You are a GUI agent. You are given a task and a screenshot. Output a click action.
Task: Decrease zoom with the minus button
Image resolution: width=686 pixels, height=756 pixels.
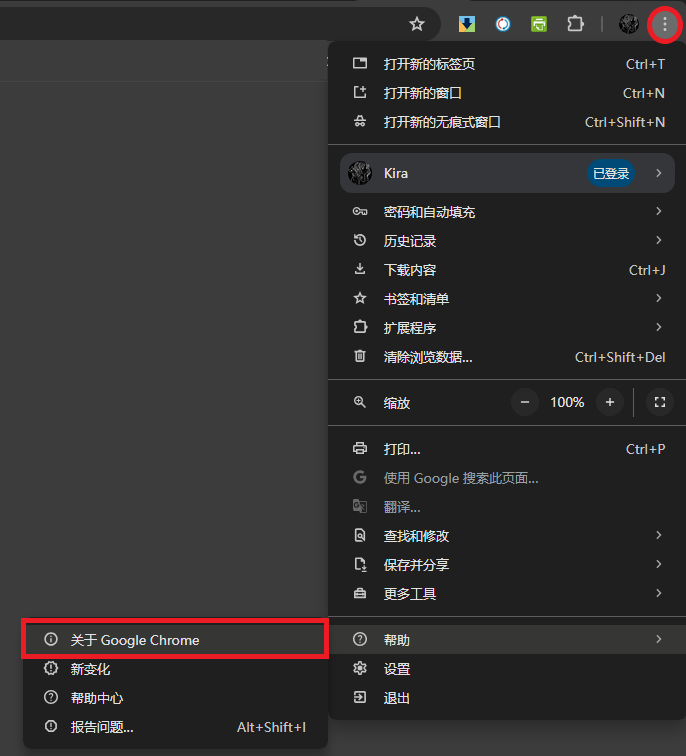pyautogui.click(x=525, y=402)
